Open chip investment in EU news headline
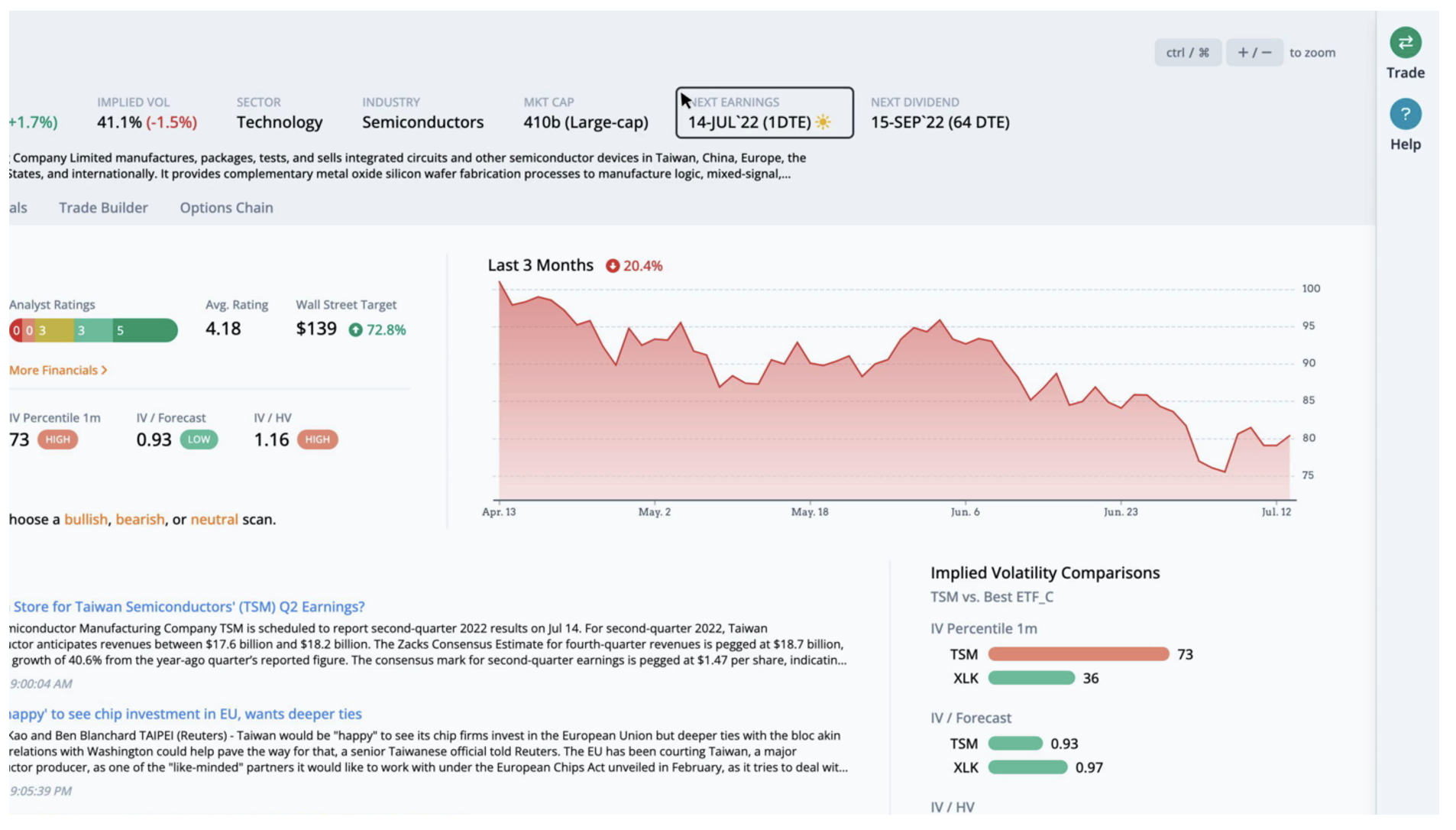Screen dimensions: 1456x830 pyautogui.click(x=186, y=714)
